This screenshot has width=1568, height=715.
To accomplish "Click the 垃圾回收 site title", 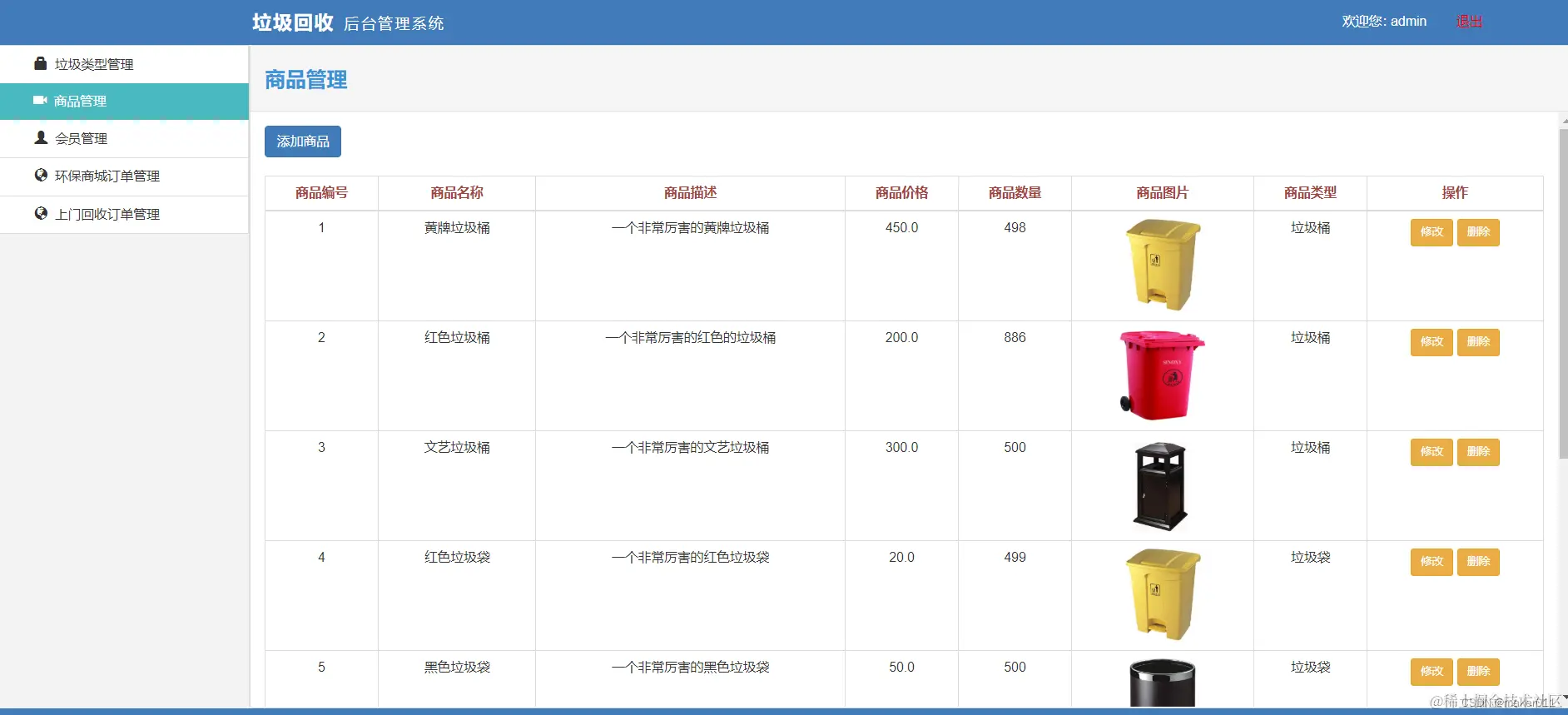I will [293, 22].
